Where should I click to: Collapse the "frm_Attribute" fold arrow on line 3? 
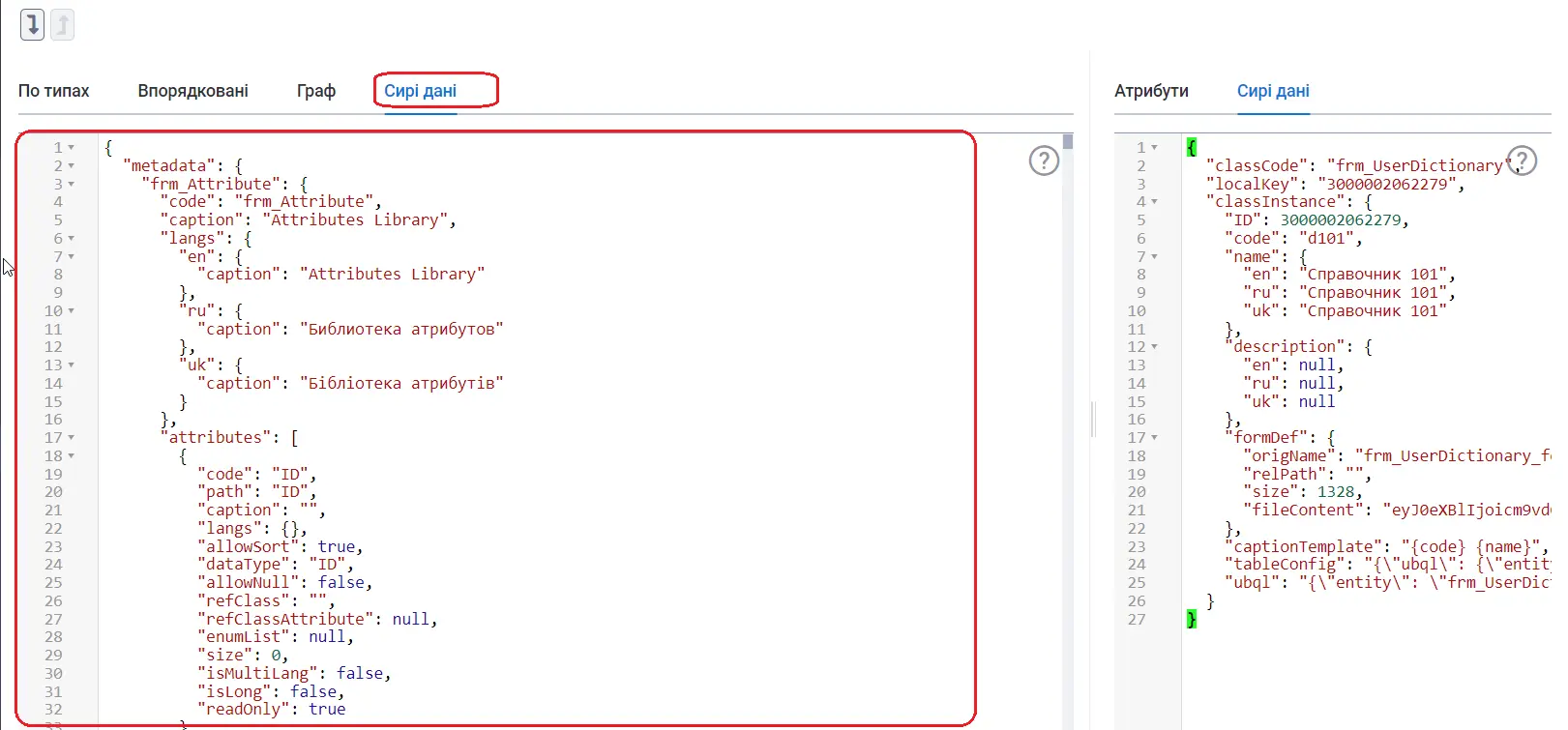pos(71,184)
